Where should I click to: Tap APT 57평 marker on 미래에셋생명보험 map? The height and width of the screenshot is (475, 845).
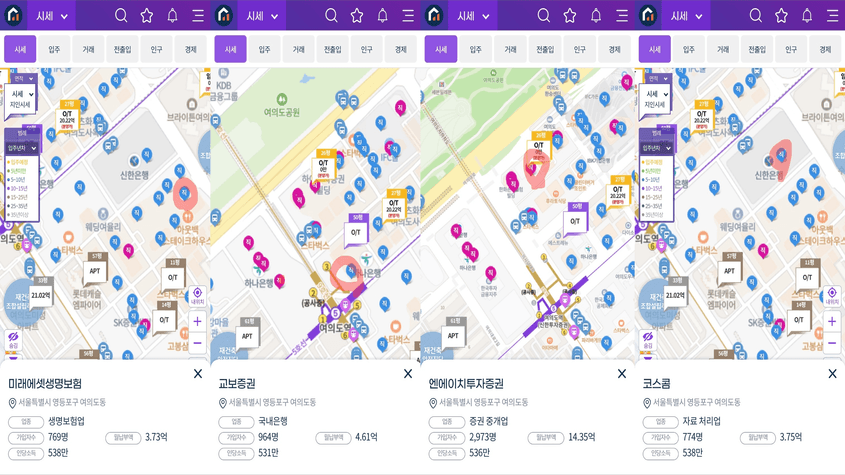tap(95, 269)
